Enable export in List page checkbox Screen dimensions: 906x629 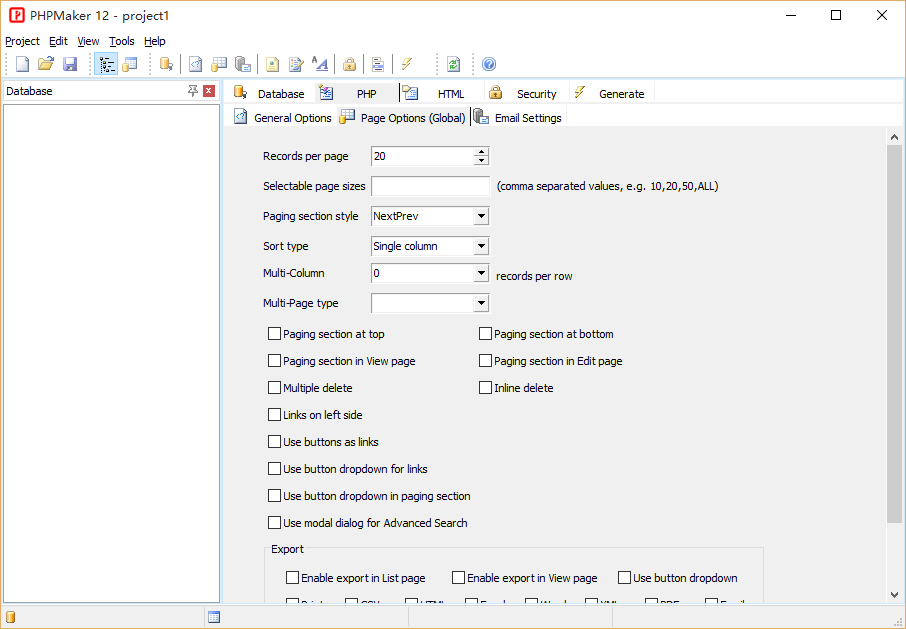[x=292, y=578]
